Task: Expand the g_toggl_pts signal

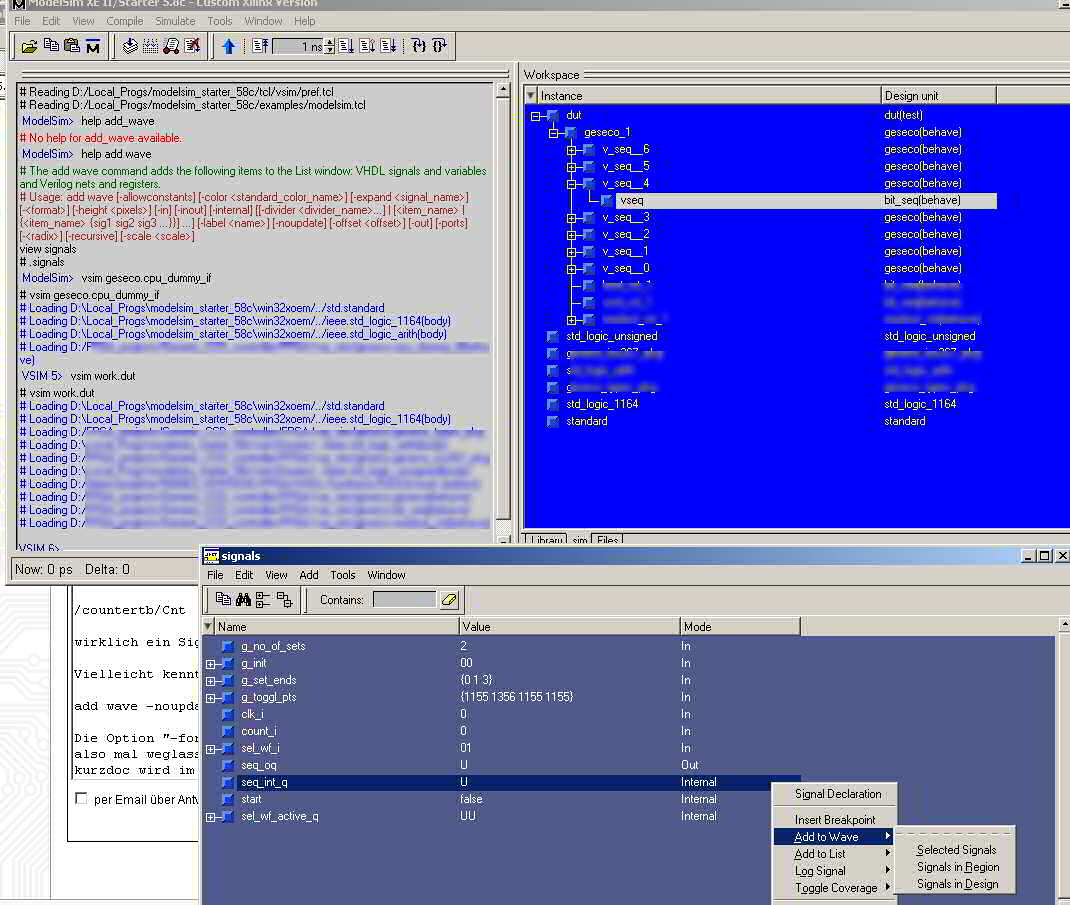Action: pos(210,698)
